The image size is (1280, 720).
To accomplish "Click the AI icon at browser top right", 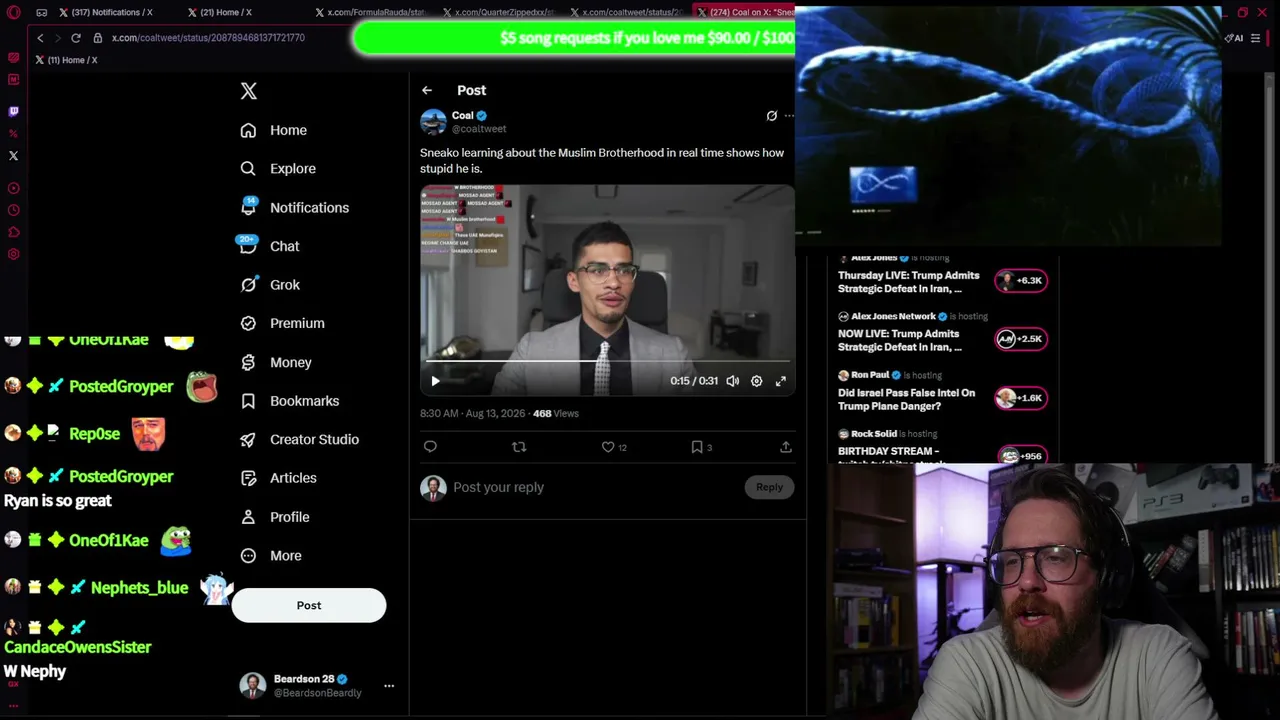I will (1234, 38).
